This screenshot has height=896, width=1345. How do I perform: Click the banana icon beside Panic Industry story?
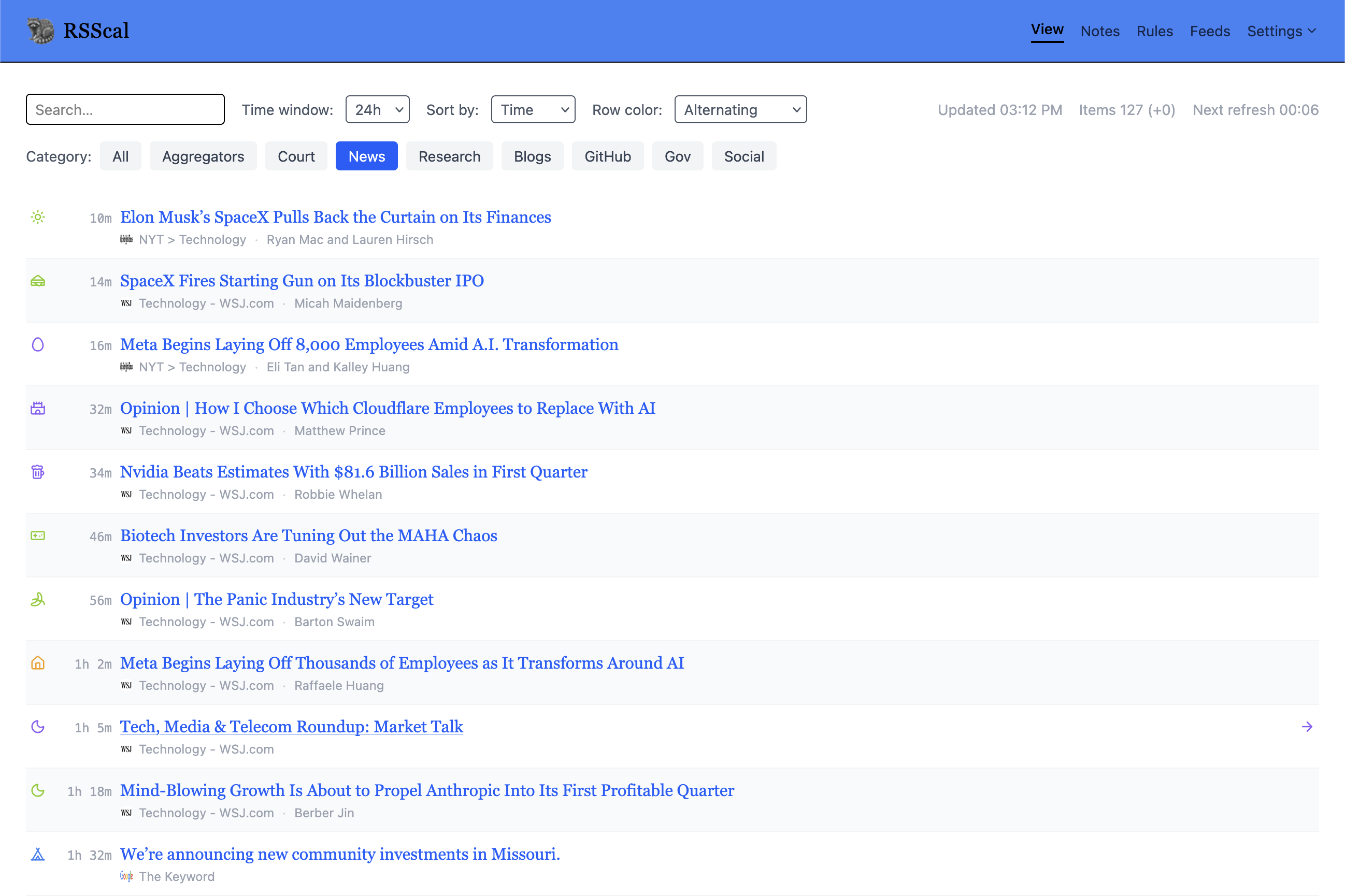(38, 599)
